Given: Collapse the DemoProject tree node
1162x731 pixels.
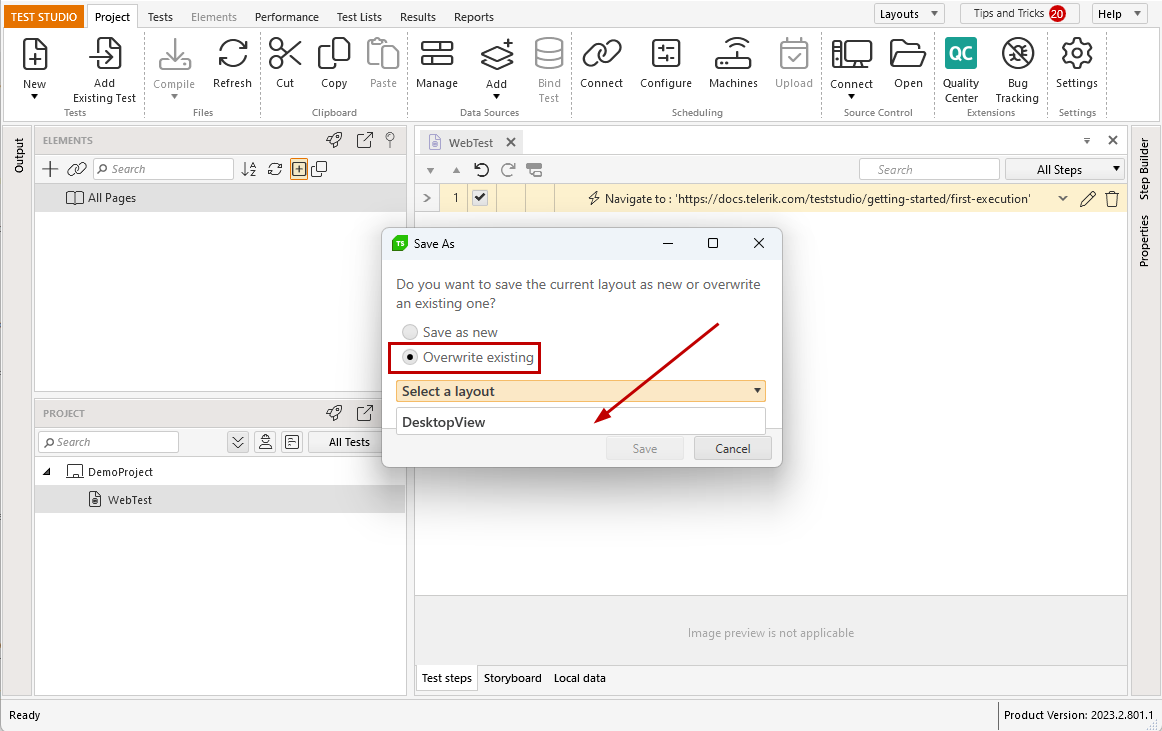Looking at the screenshot, I should [x=47, y=472].
